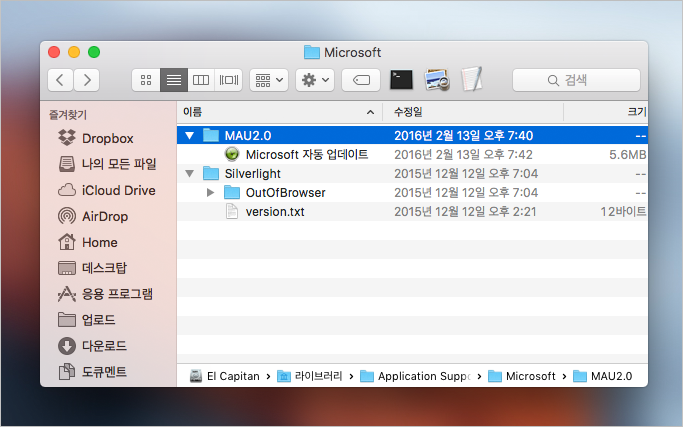Click Microsoft in the path bar
This screenshot has height=427, width=683.
pos(522,376)
